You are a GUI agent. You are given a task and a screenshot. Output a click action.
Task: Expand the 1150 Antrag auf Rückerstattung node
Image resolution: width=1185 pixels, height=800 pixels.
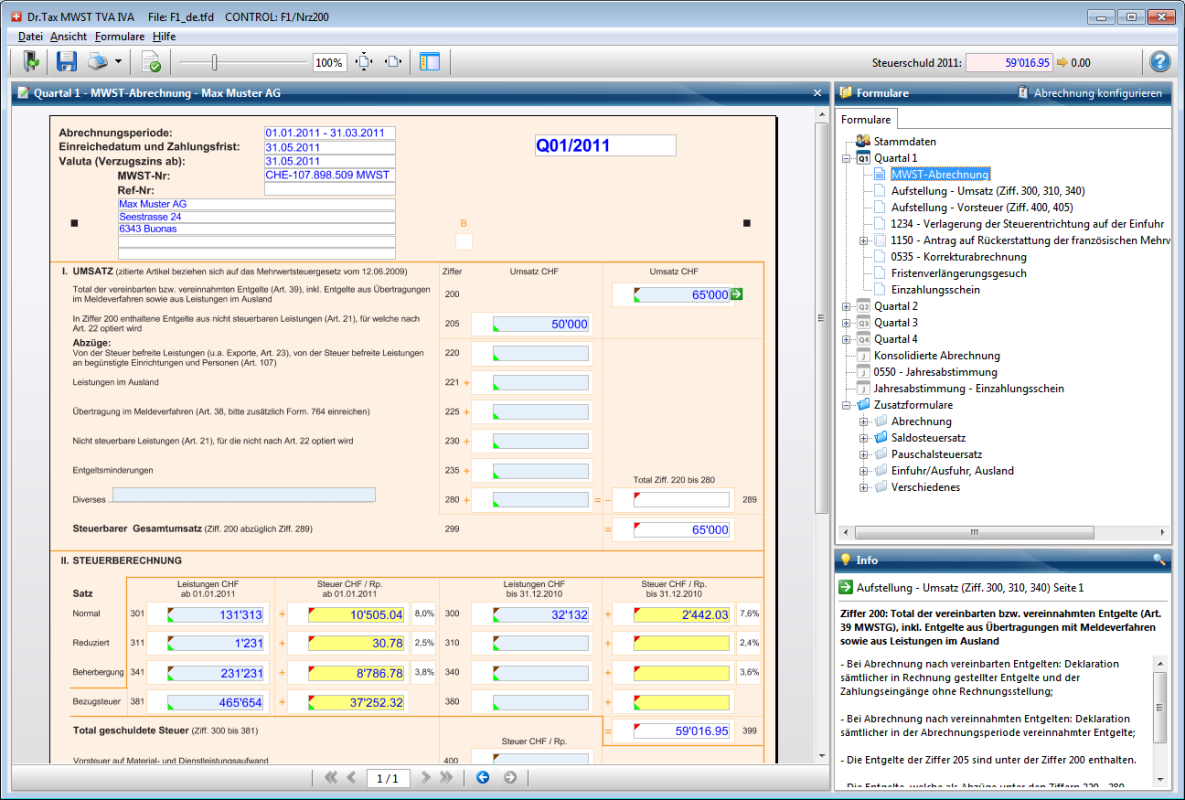(863, 241)
